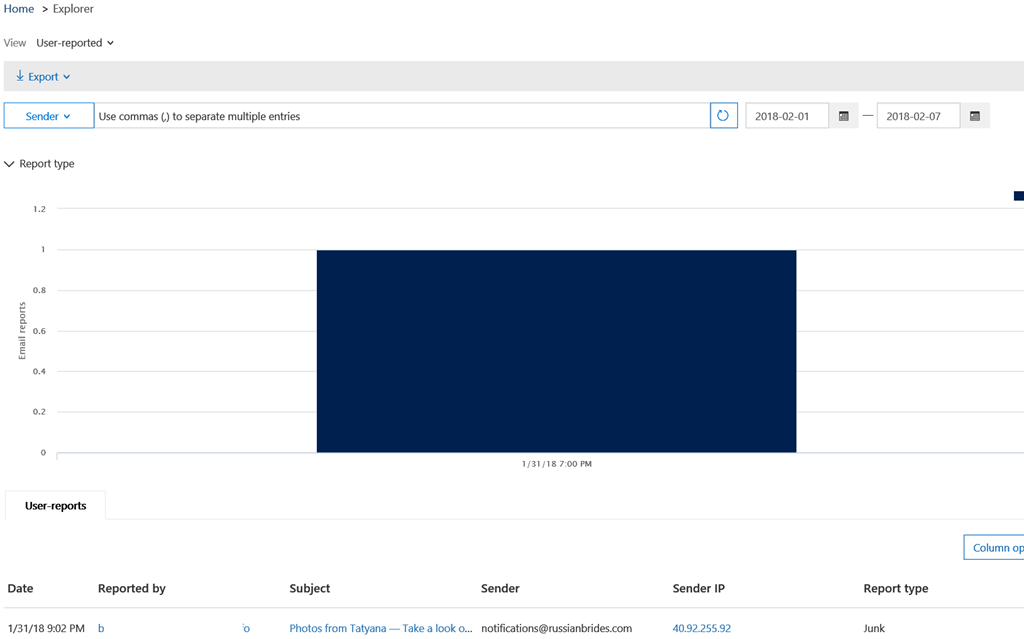Click sender IP 40.92.255.92 link
This screenshot has width=1024, height=639.
pos(701,628)
